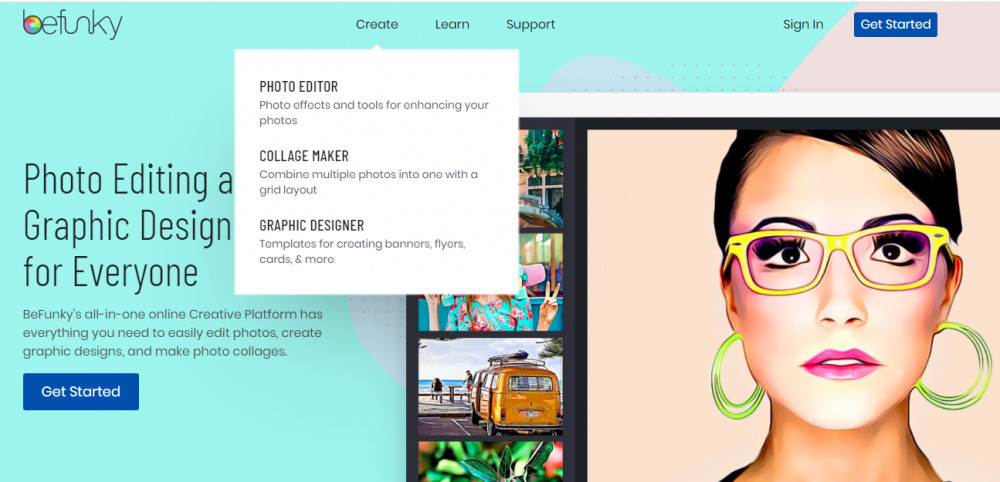Screen dimensions: 1000x482
Task: Click the BeFunky logo
Action: click(x=72, y=24)
